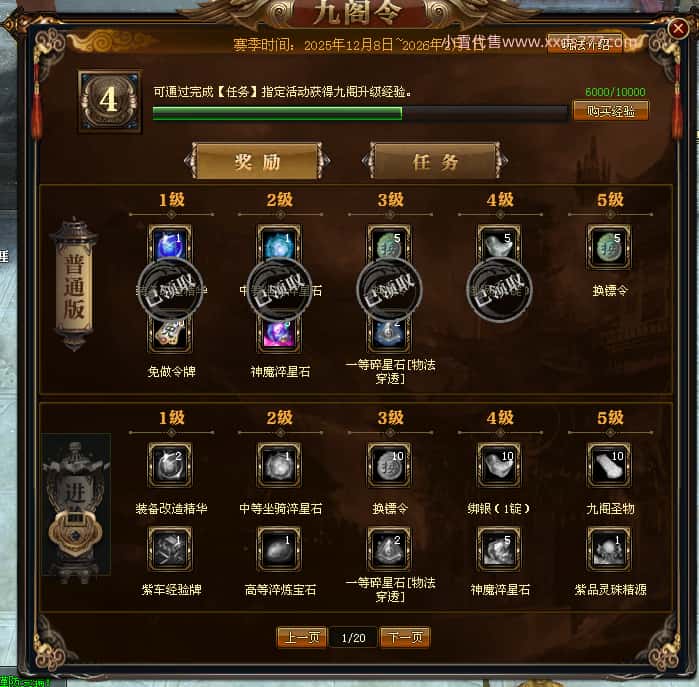Click the green experience progress bar

(x=360, y=113)
